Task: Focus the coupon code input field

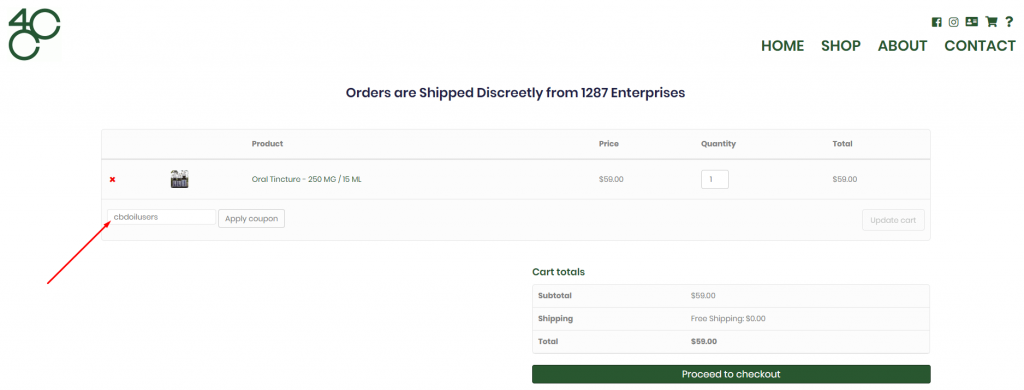Action: tap(161, 217)
